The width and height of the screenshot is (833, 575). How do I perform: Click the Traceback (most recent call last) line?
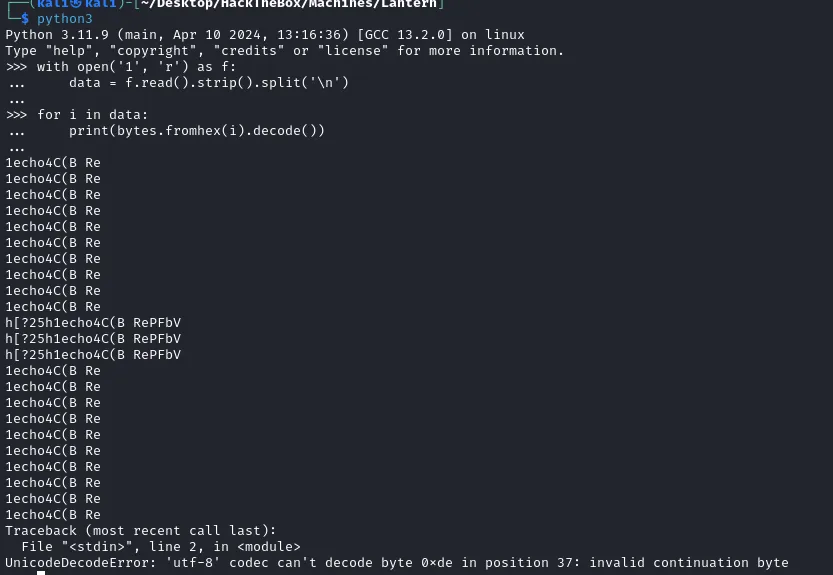pos(141,530)
